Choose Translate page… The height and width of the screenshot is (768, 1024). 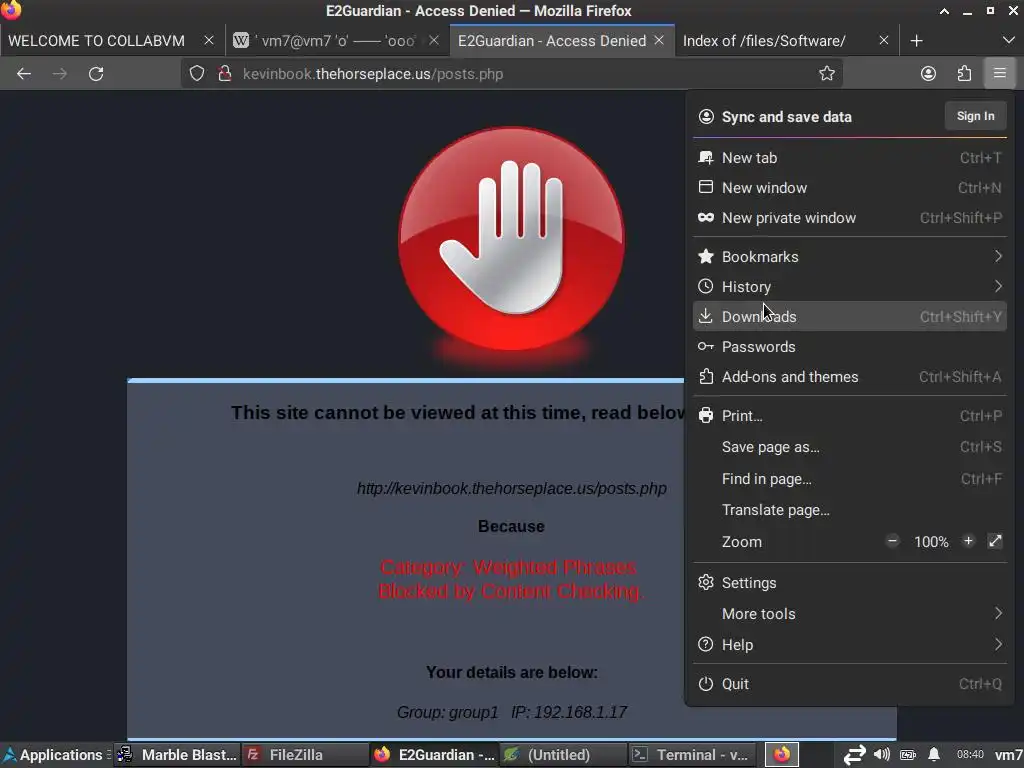[850, 510]
